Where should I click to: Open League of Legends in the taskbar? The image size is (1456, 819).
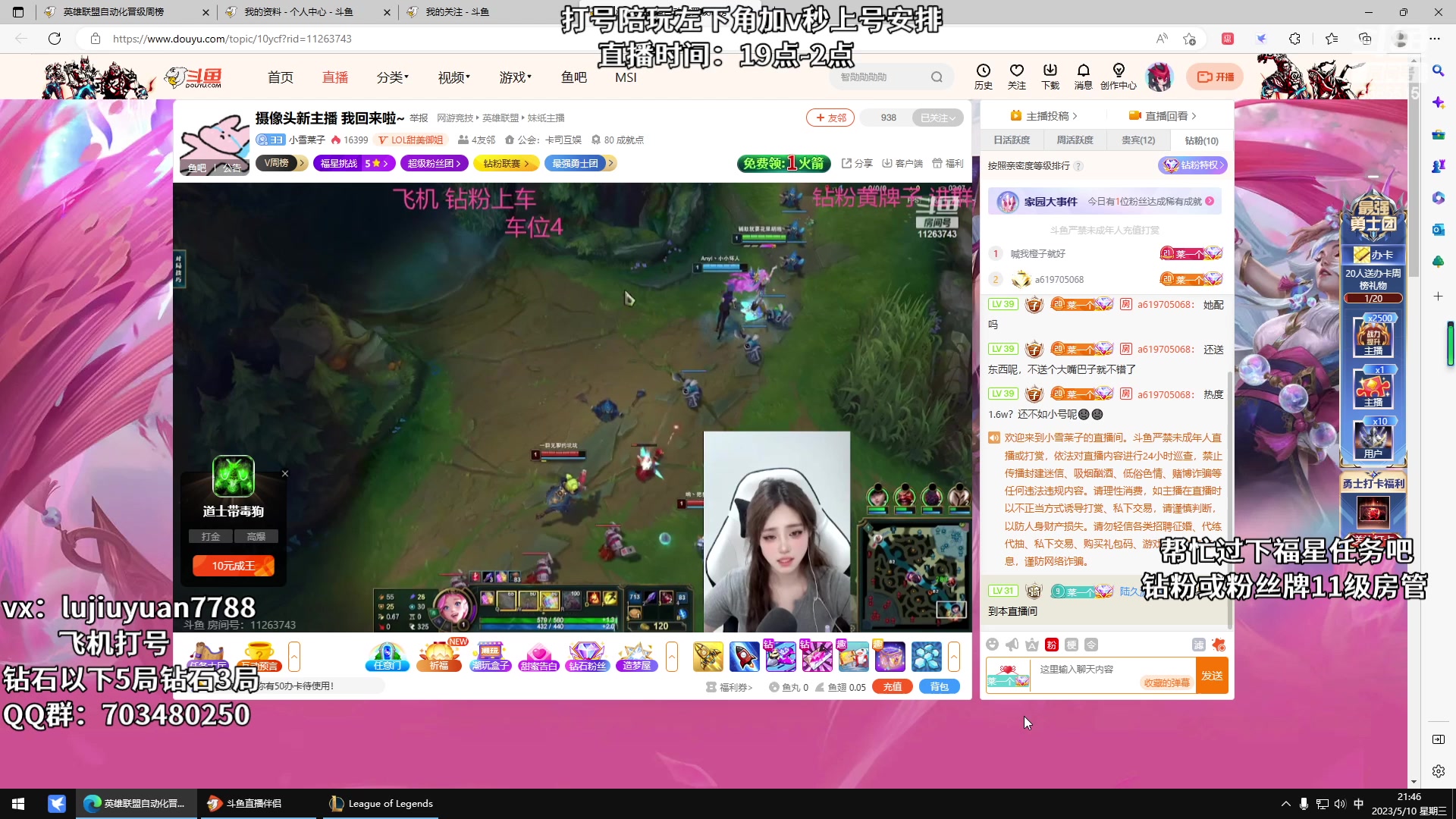pos(381,804)
